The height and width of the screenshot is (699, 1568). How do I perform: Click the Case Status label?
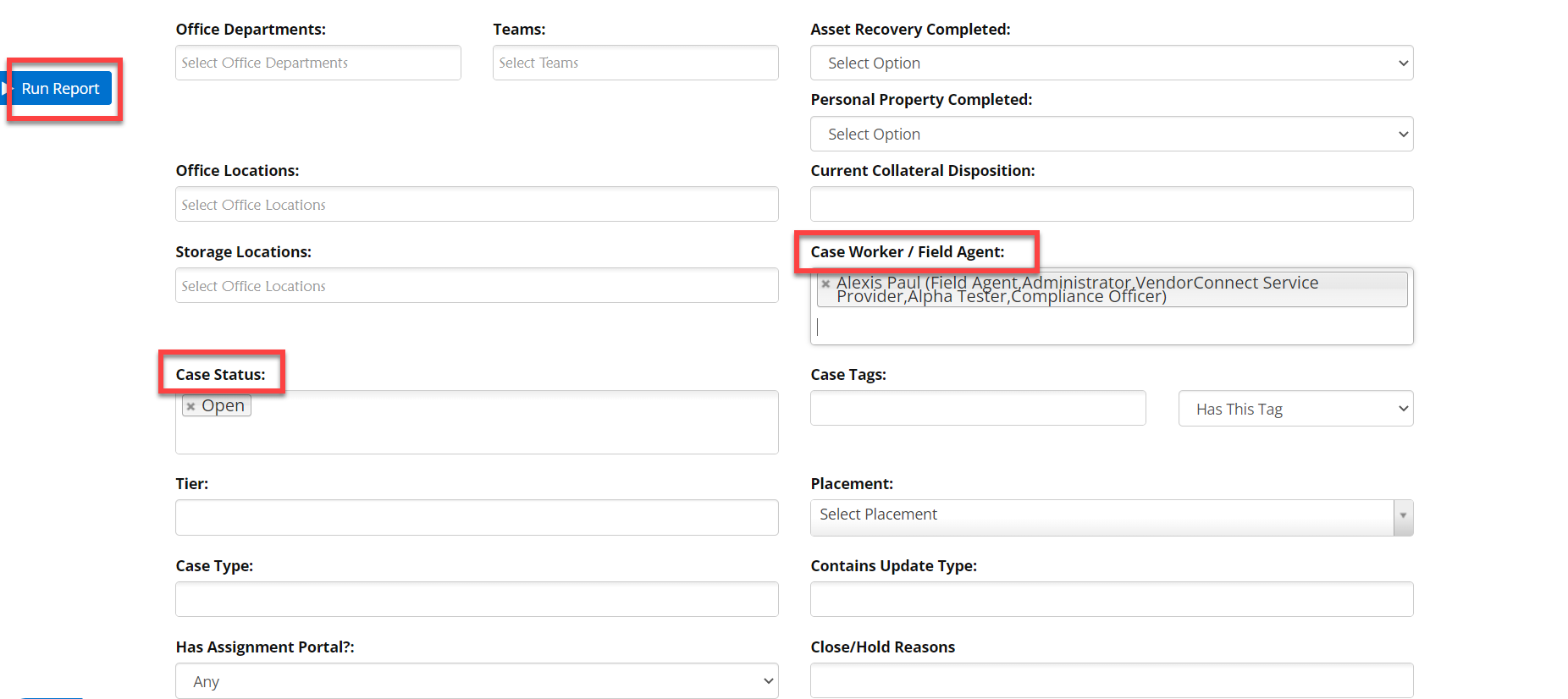tap(220, 374)
